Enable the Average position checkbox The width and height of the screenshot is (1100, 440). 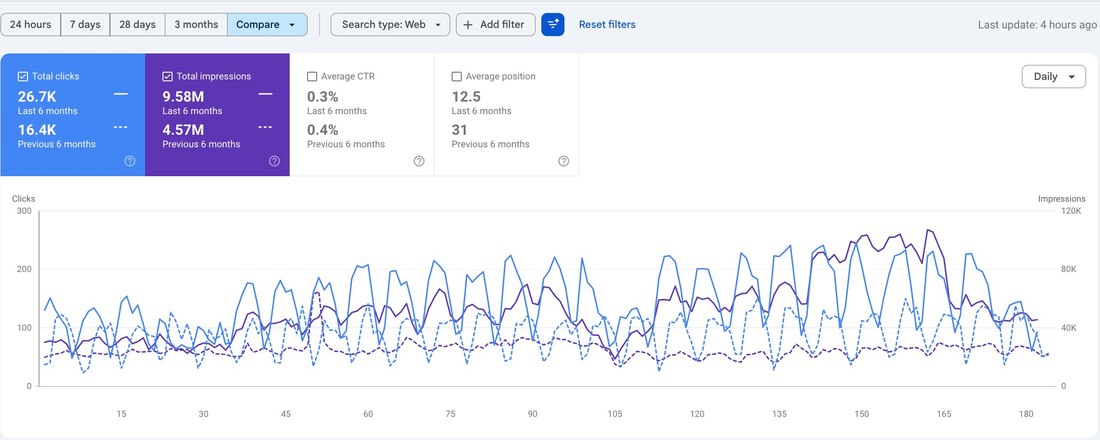[457, 76]
